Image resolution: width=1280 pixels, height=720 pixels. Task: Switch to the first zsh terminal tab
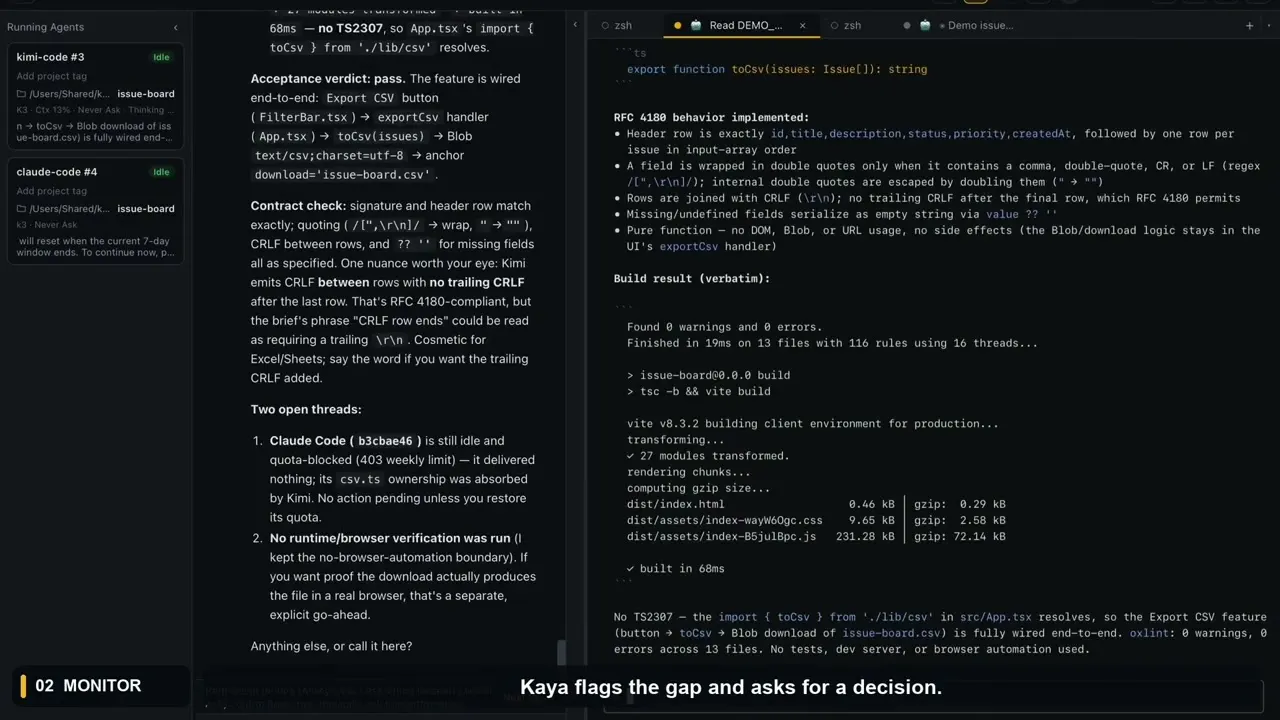pos(623,25)
